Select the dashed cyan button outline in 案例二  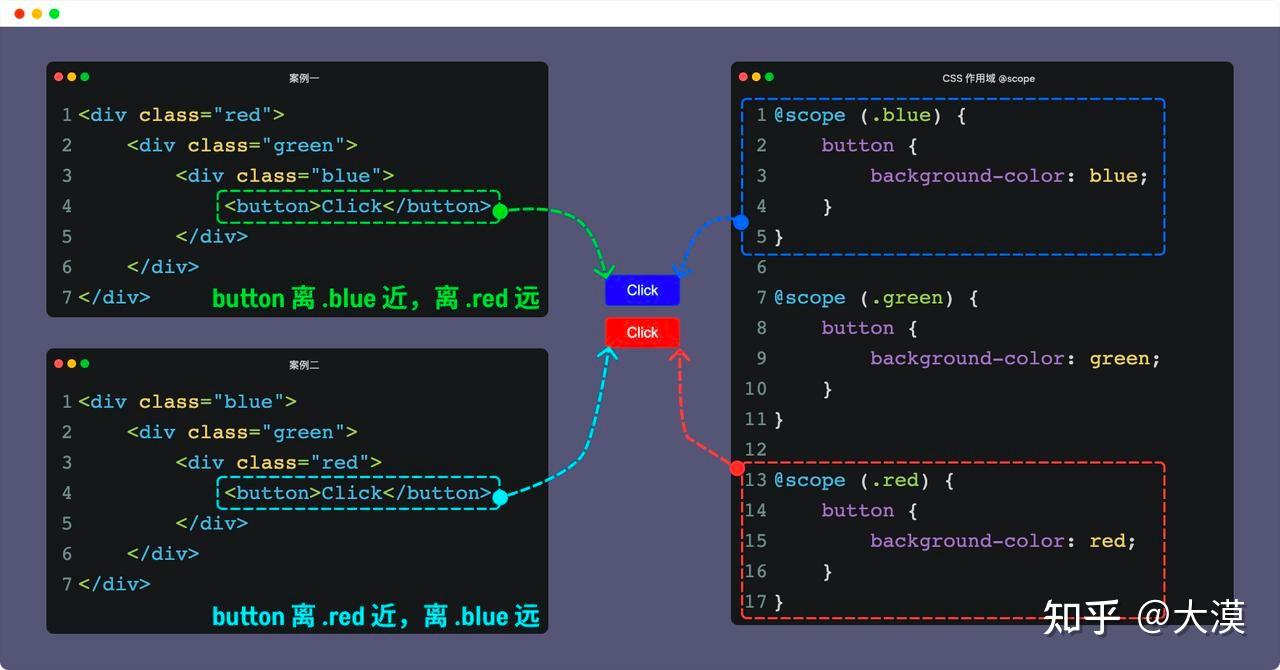point(357,492)
